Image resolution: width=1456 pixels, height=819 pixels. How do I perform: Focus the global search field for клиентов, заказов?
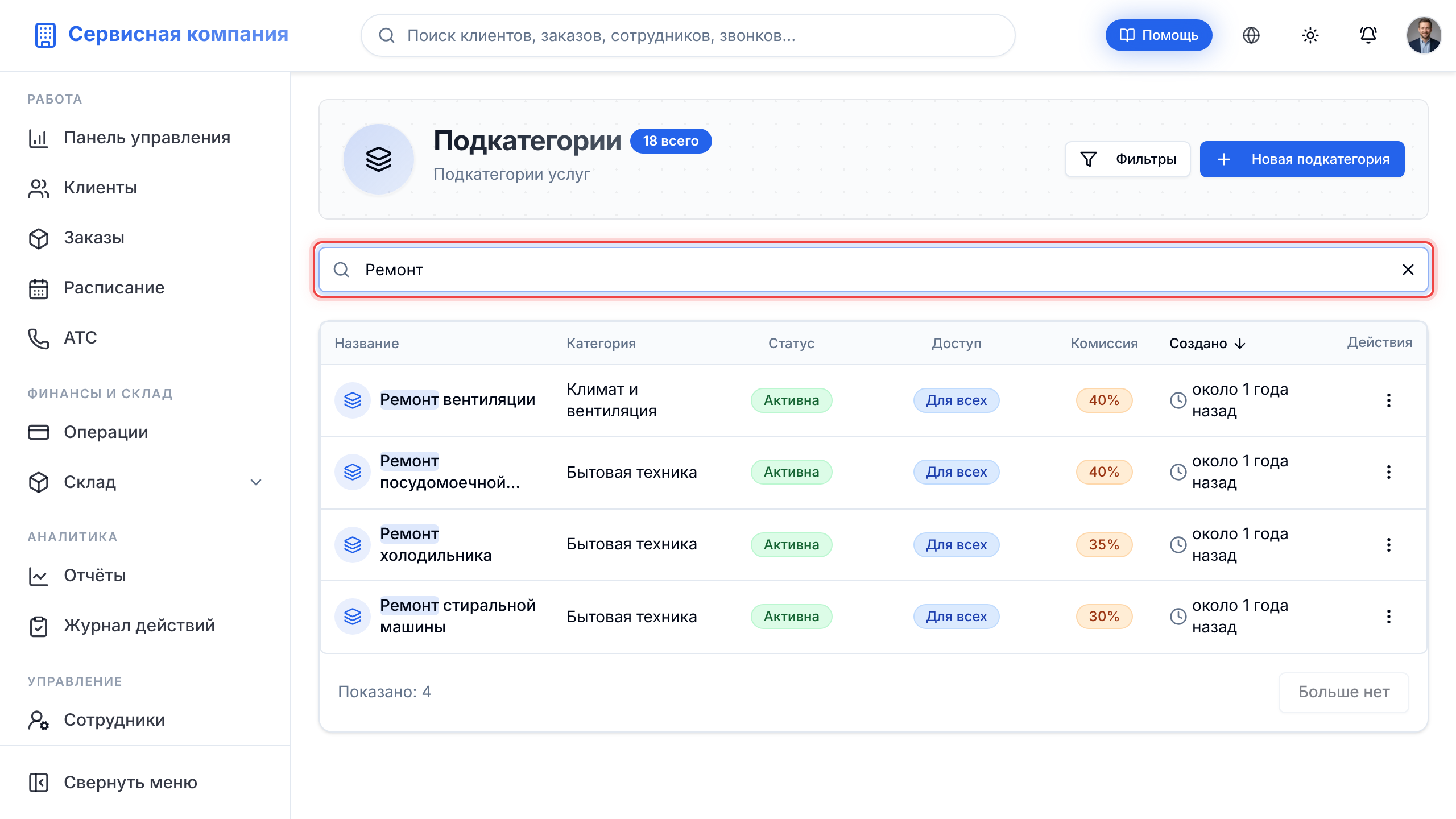[688, 35]
